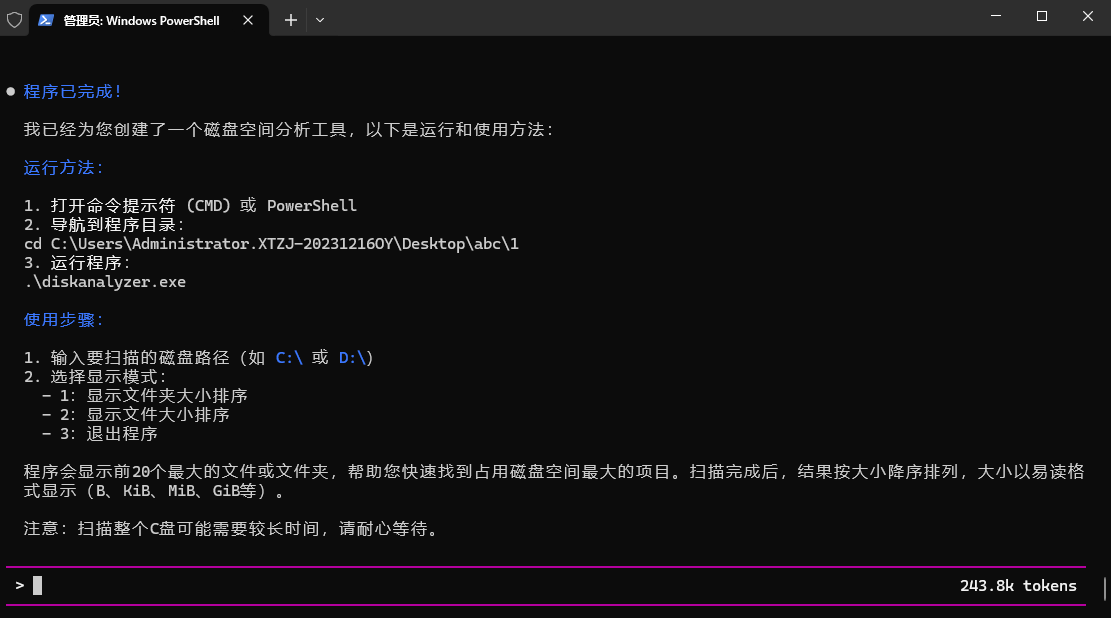The image size is (1111, 618).
Task: Click the 注意: 扫描整个C盘 note line
Action: 231,529
